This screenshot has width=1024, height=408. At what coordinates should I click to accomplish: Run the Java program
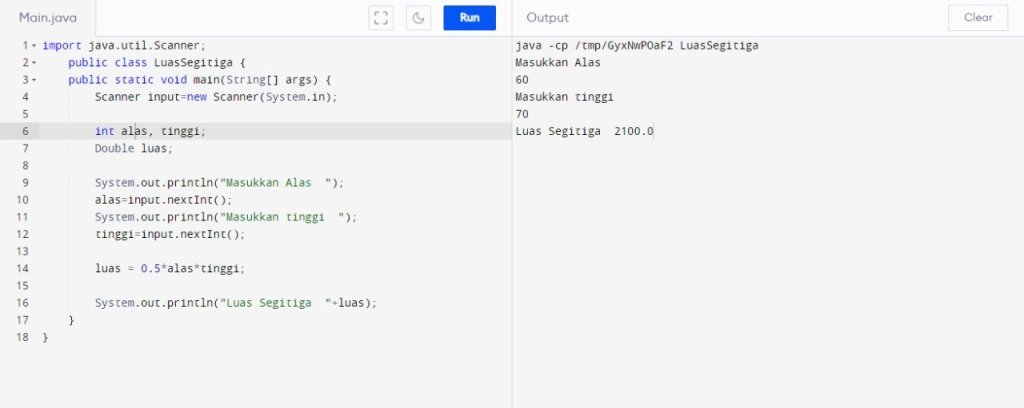[x=470, y=17]
